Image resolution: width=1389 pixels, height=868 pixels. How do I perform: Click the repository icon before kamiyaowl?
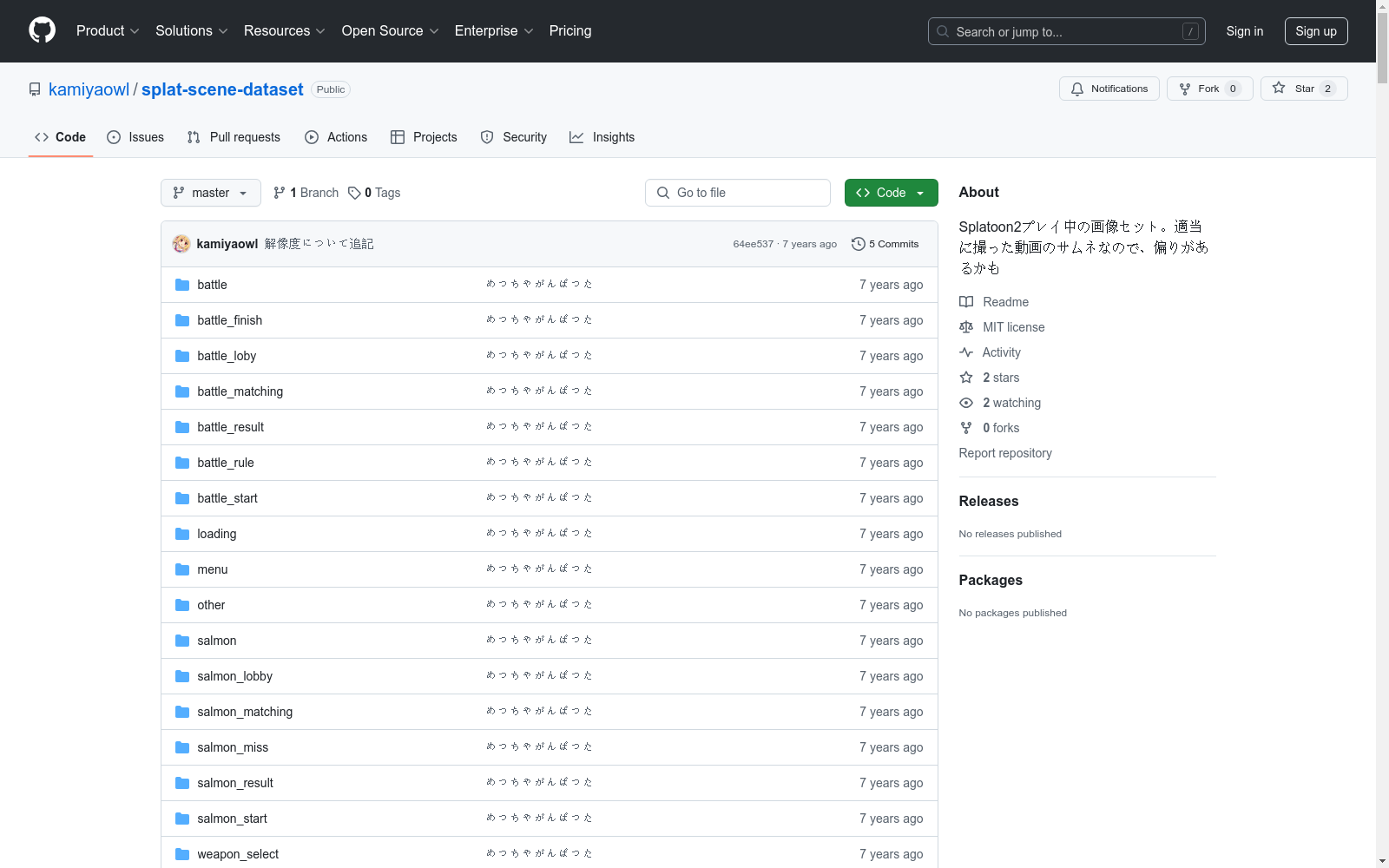tap(35, 89)
